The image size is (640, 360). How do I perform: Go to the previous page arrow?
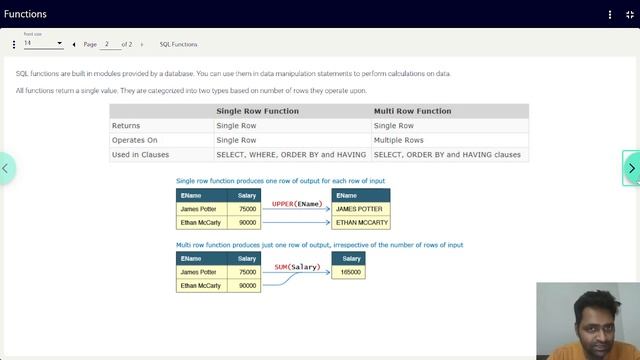click(74, 44)
